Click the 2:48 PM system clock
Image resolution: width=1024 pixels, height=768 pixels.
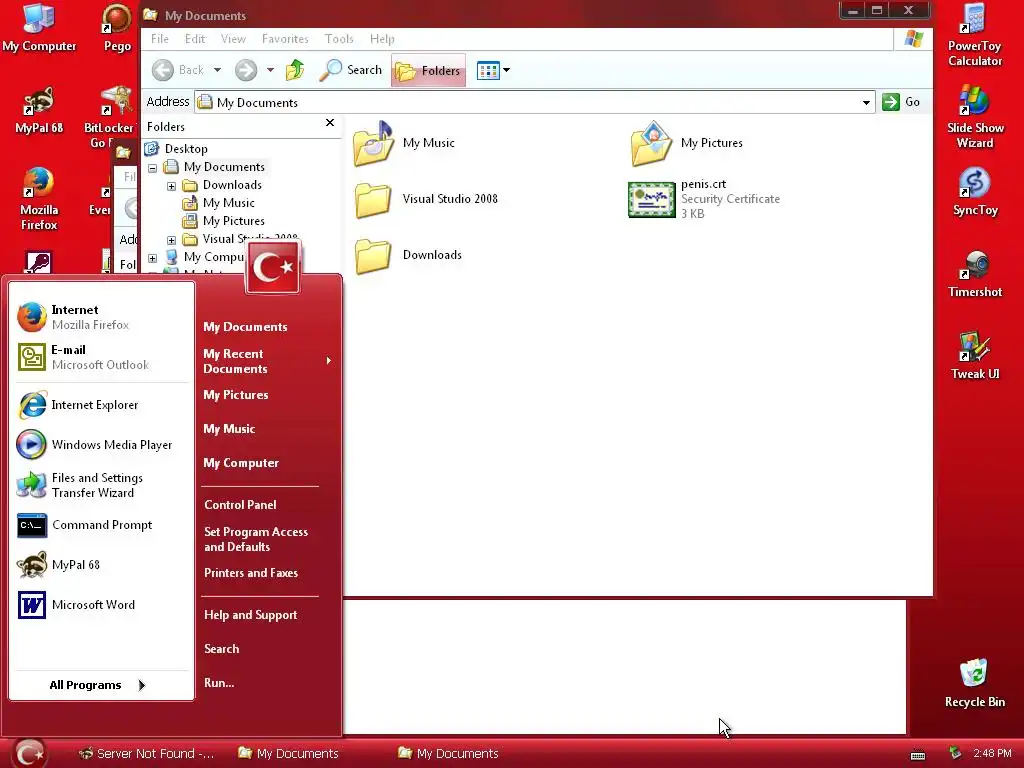click(992, 753)
